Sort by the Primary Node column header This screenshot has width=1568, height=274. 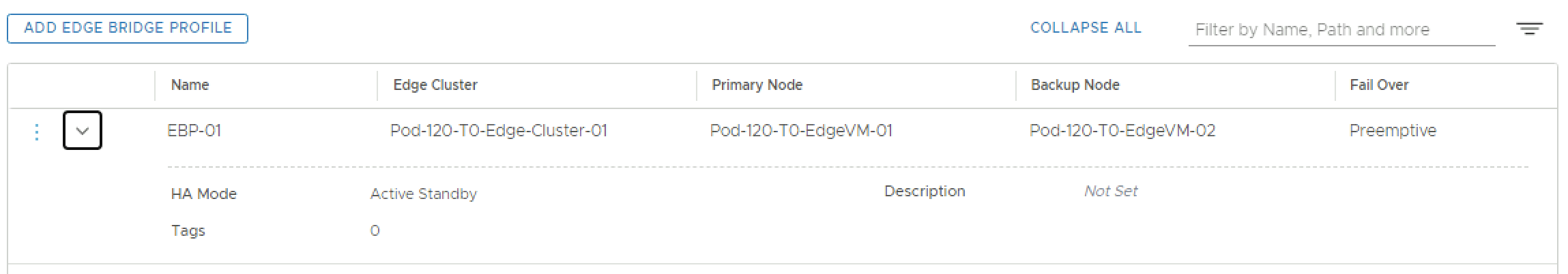click(x=757, y=85)
